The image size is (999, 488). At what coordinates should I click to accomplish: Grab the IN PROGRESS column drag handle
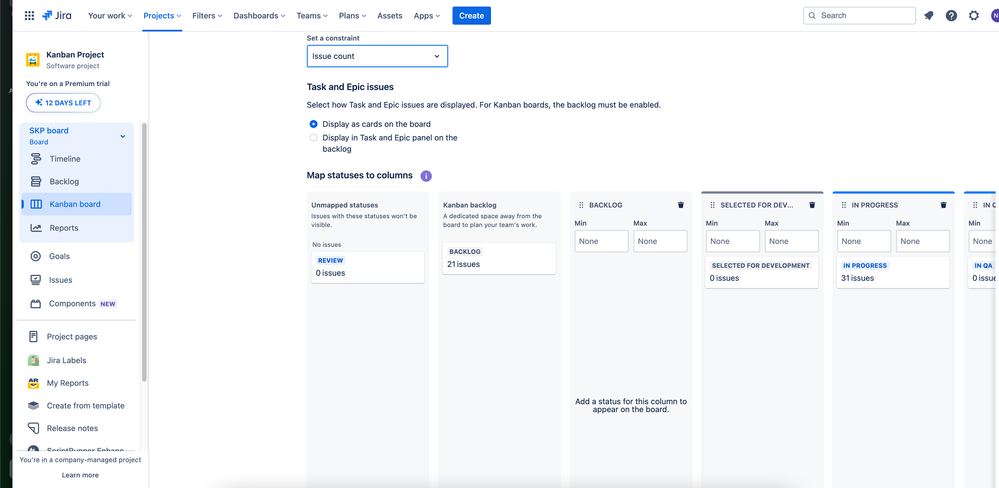[x=844, y=205]
